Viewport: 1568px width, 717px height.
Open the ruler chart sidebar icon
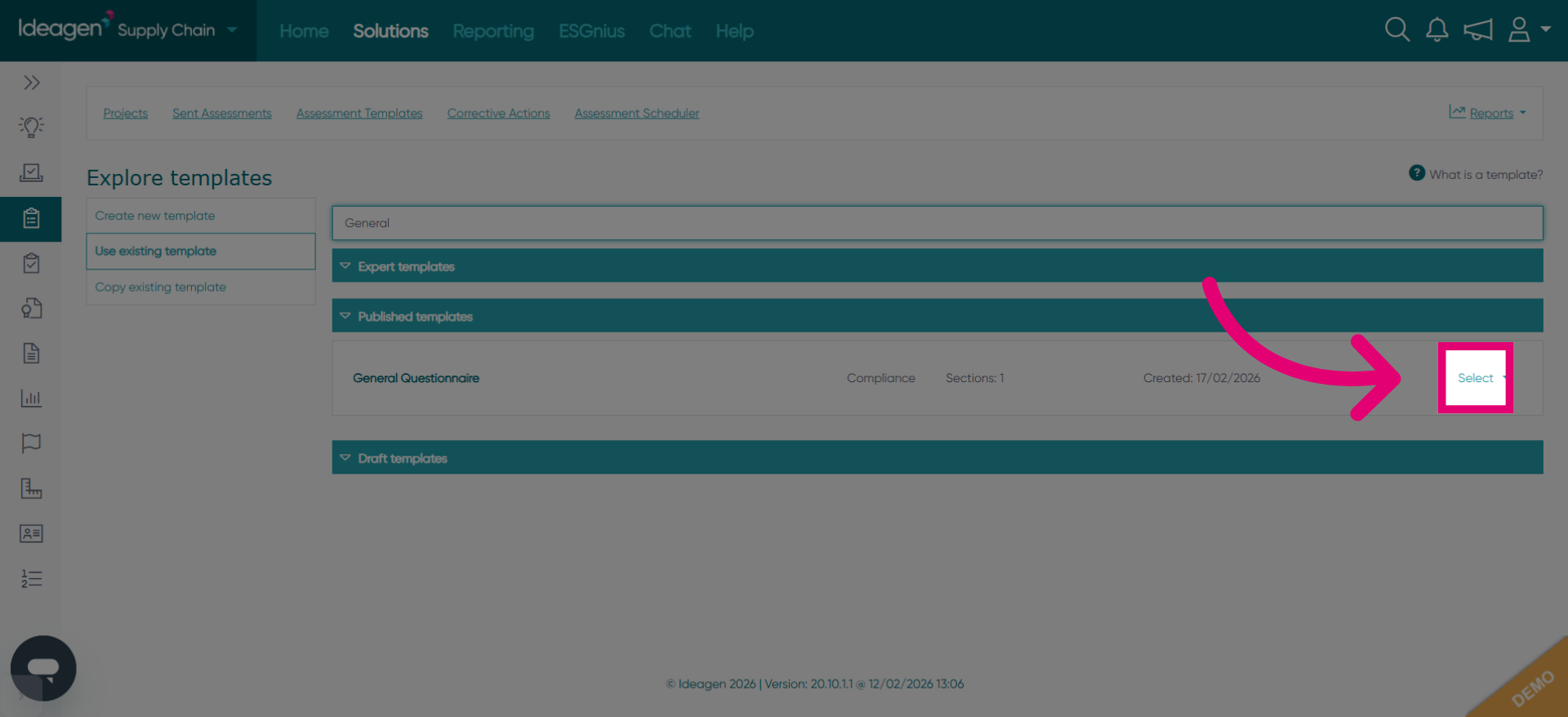tap(31, 488)
